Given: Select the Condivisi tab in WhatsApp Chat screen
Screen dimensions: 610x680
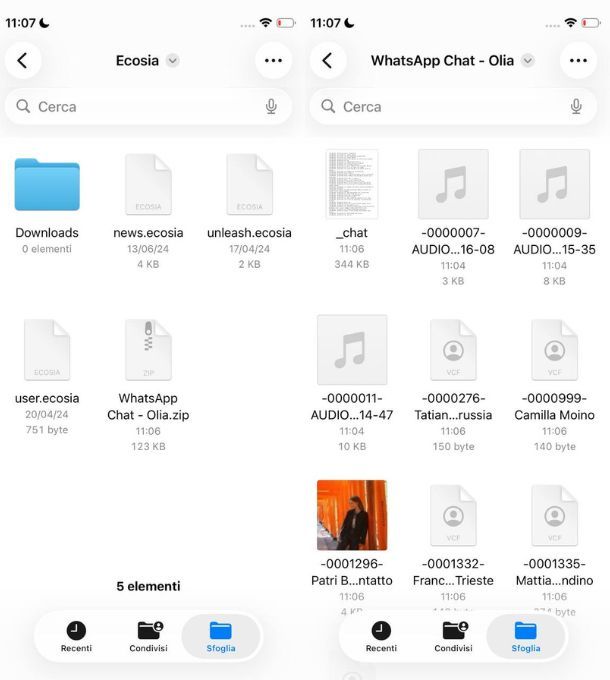Looking at the screenshot, I should (453, 636).
